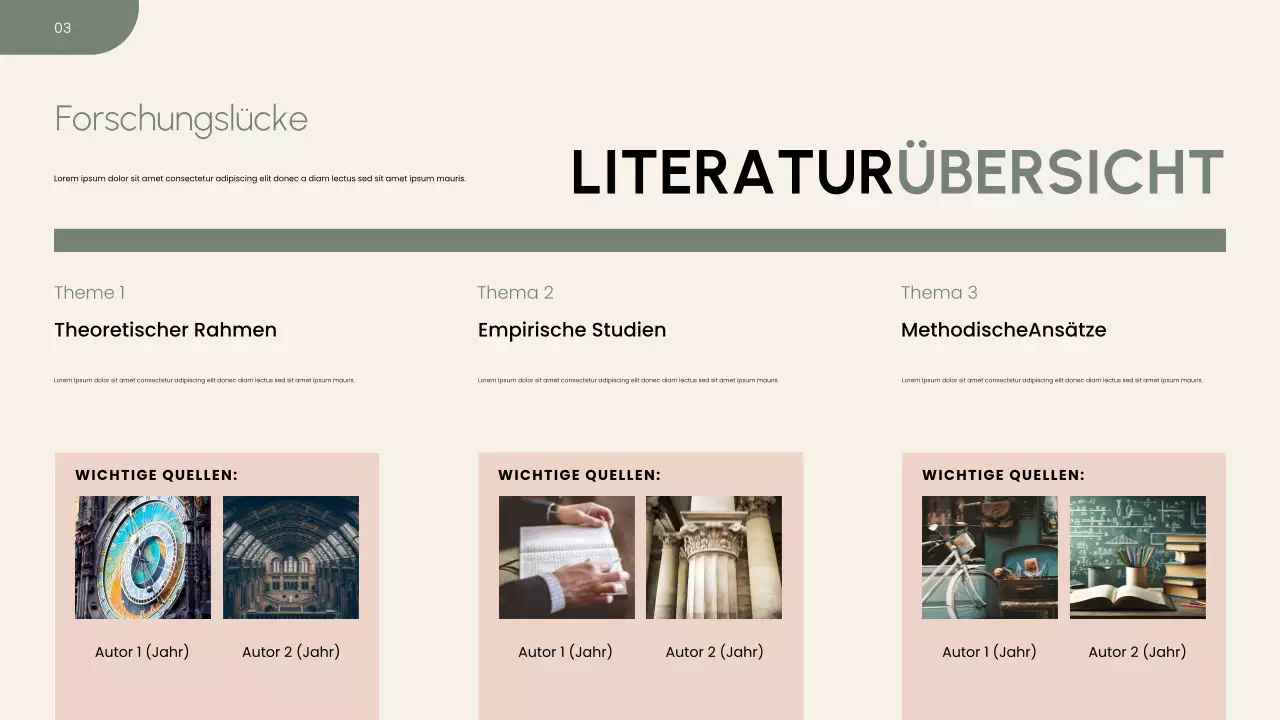Viewport: 1280px width, 720px height.
Task: Click Autor 2 (Jahr) under the column image
Action: (714, 652)
